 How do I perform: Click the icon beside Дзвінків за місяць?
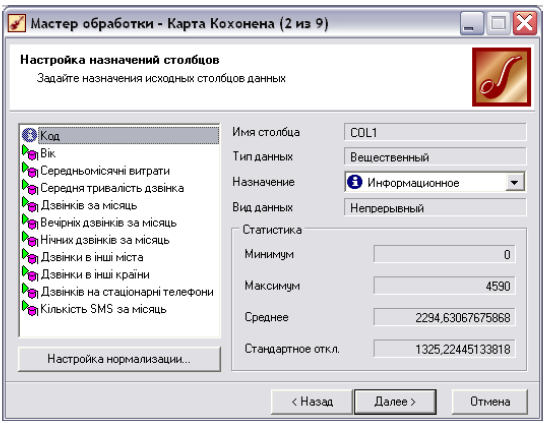point(30,205)
